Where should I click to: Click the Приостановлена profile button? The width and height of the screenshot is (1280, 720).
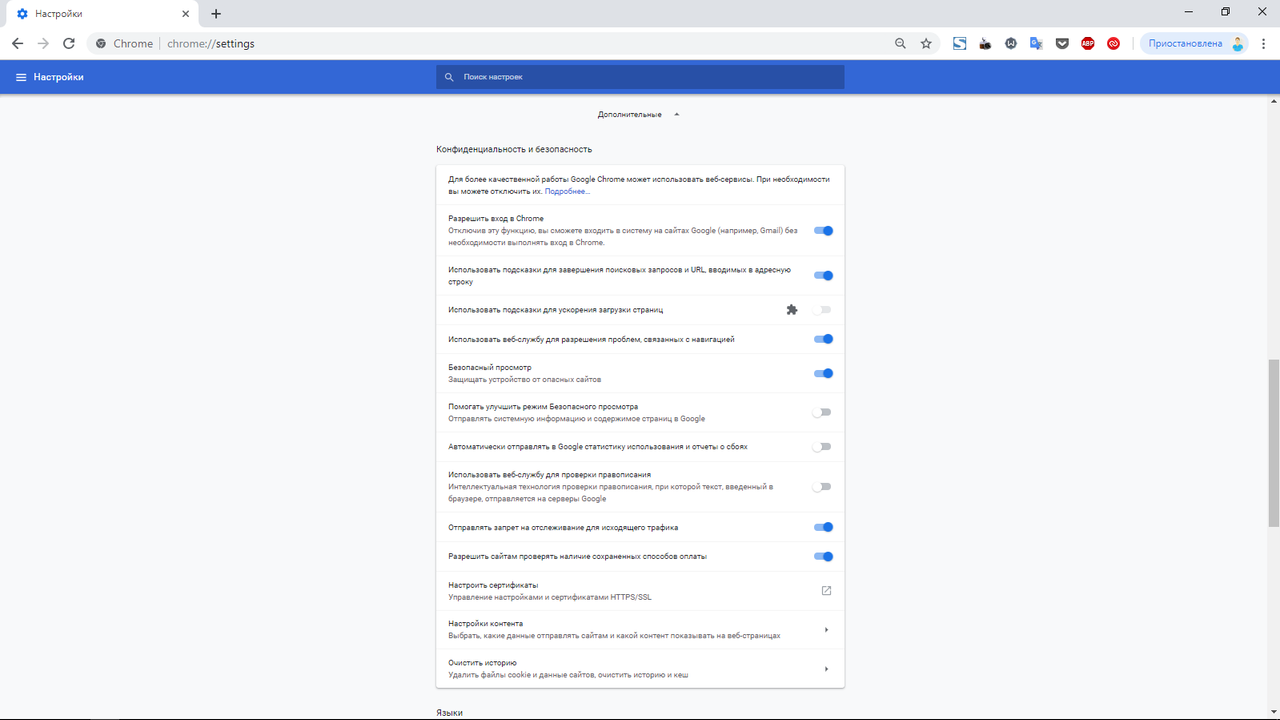tap(1195, 44)
